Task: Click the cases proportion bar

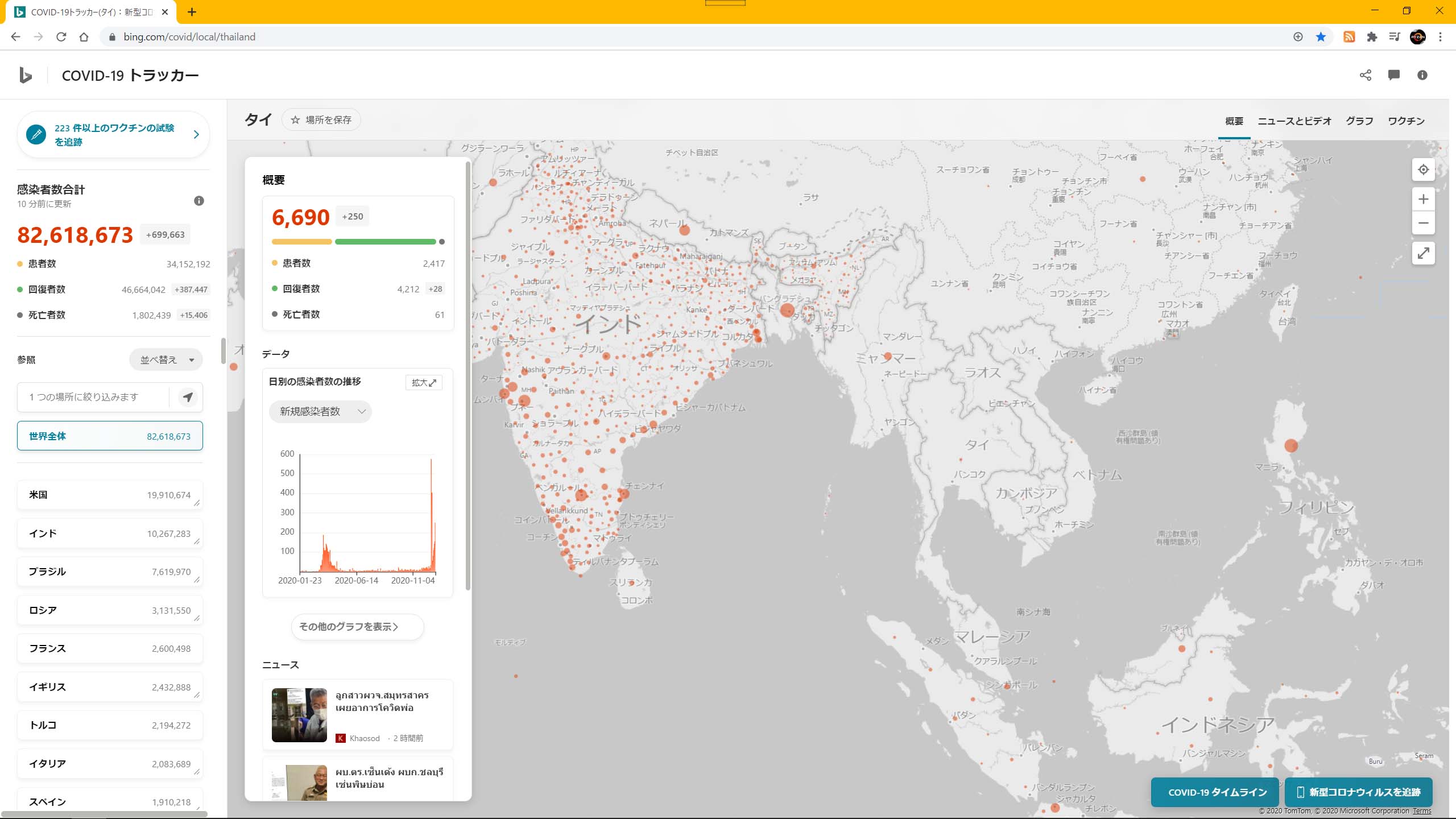Action: click(358, 242)
